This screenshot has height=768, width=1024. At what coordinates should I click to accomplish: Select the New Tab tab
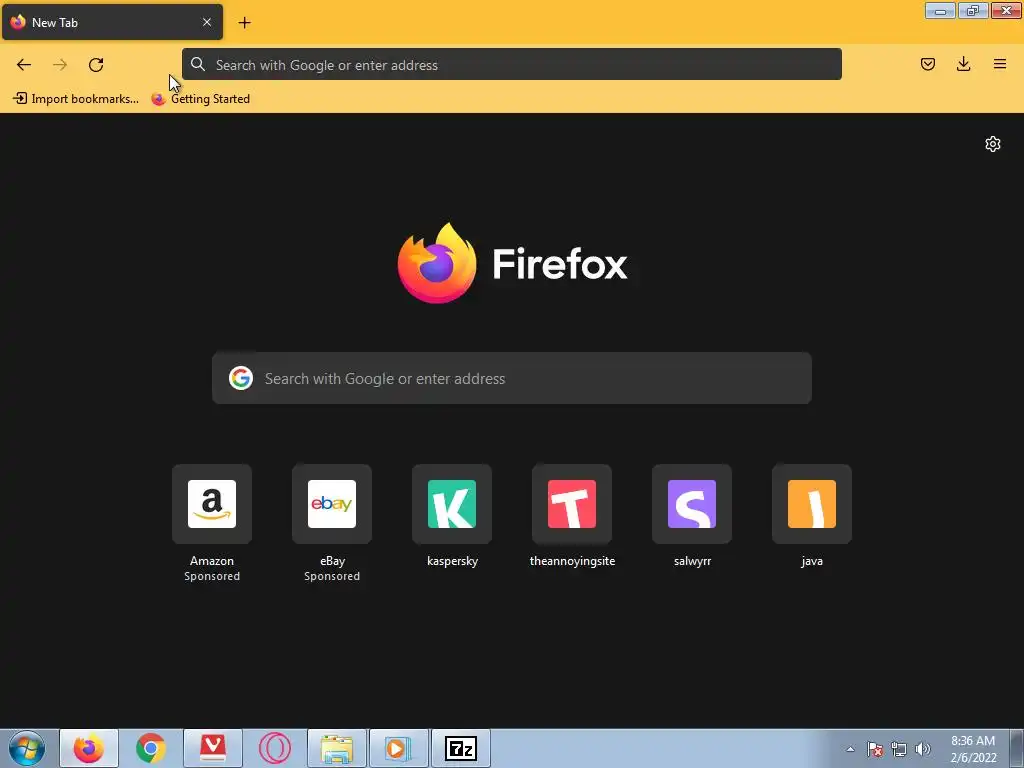pos(112,22)
